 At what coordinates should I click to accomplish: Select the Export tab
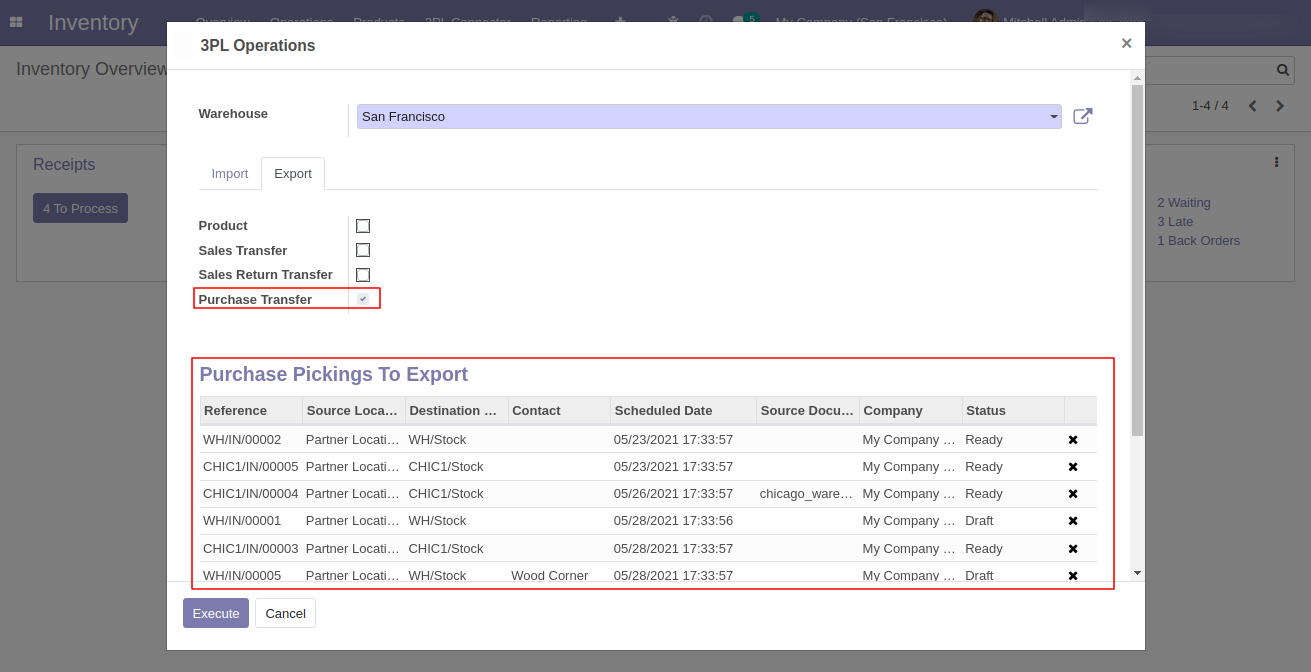(293, 174)
